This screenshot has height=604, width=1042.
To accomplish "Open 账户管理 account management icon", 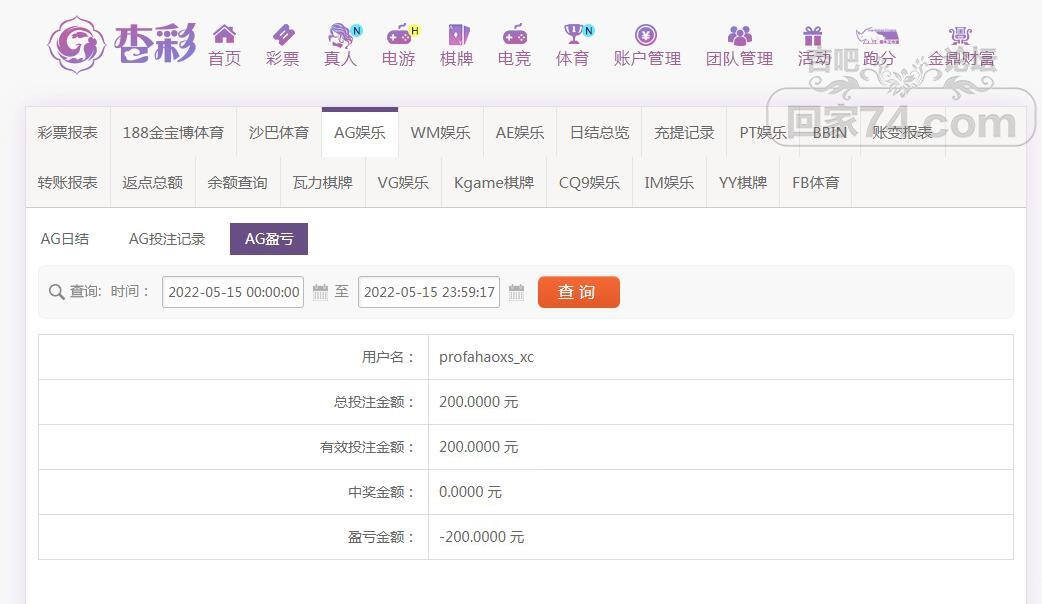I will click(646, 35).
